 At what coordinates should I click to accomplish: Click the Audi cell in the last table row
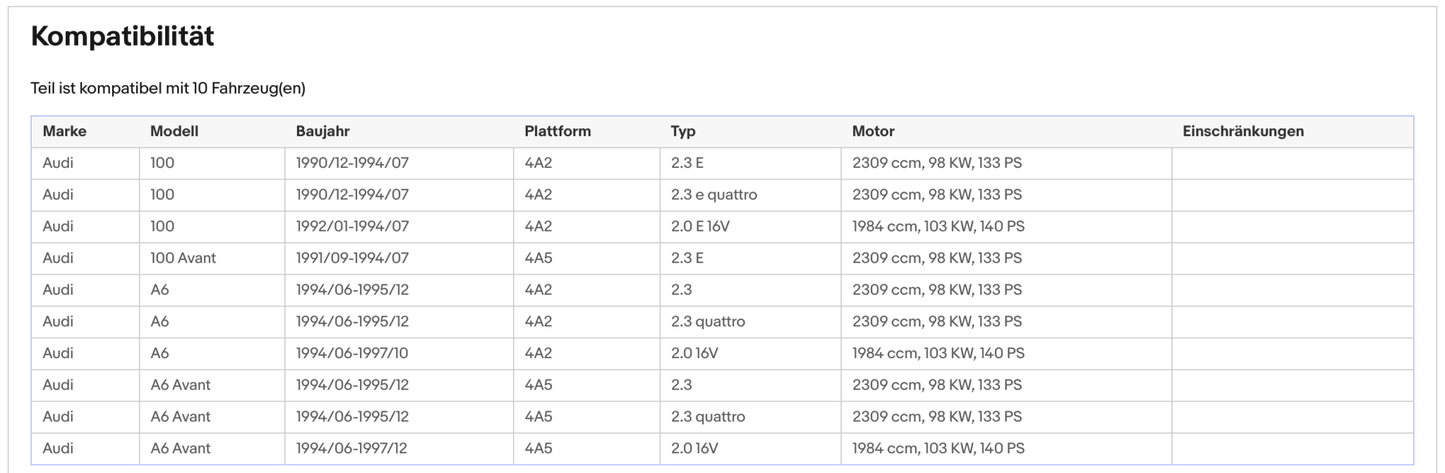(x=58, y=448)
